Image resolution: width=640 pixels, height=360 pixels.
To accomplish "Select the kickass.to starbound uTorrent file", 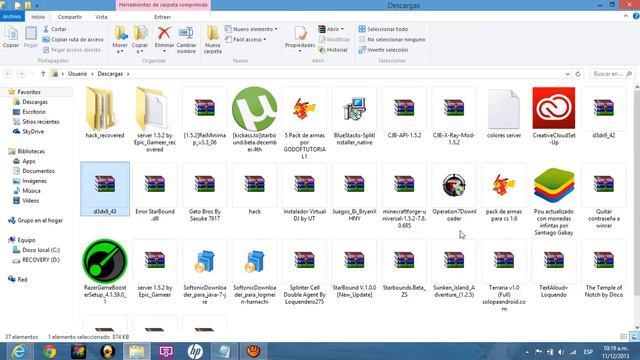I will click(x=254, y=119).
